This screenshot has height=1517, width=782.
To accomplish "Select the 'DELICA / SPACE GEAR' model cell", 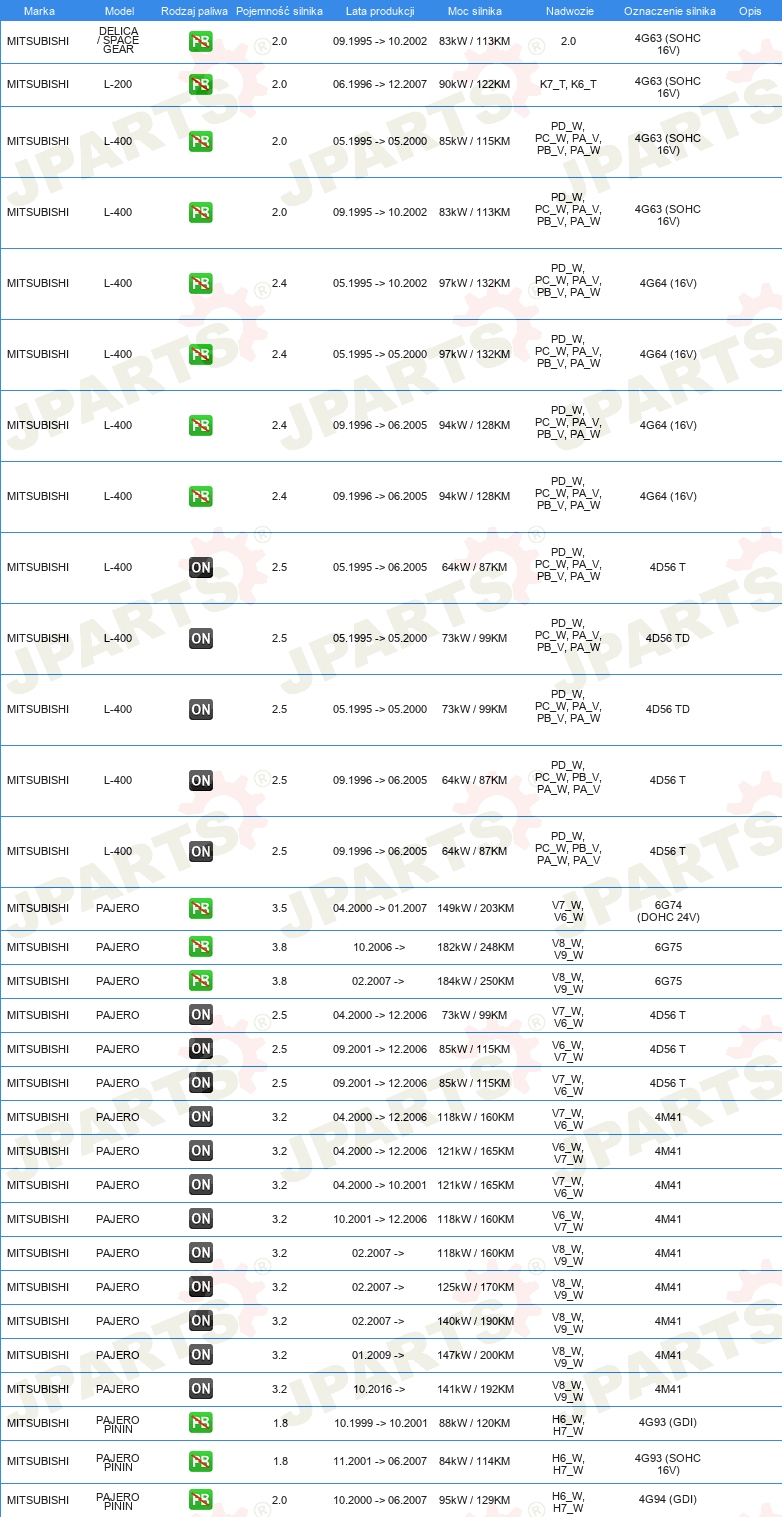I will pyautogui.click(x=118, y=41).
